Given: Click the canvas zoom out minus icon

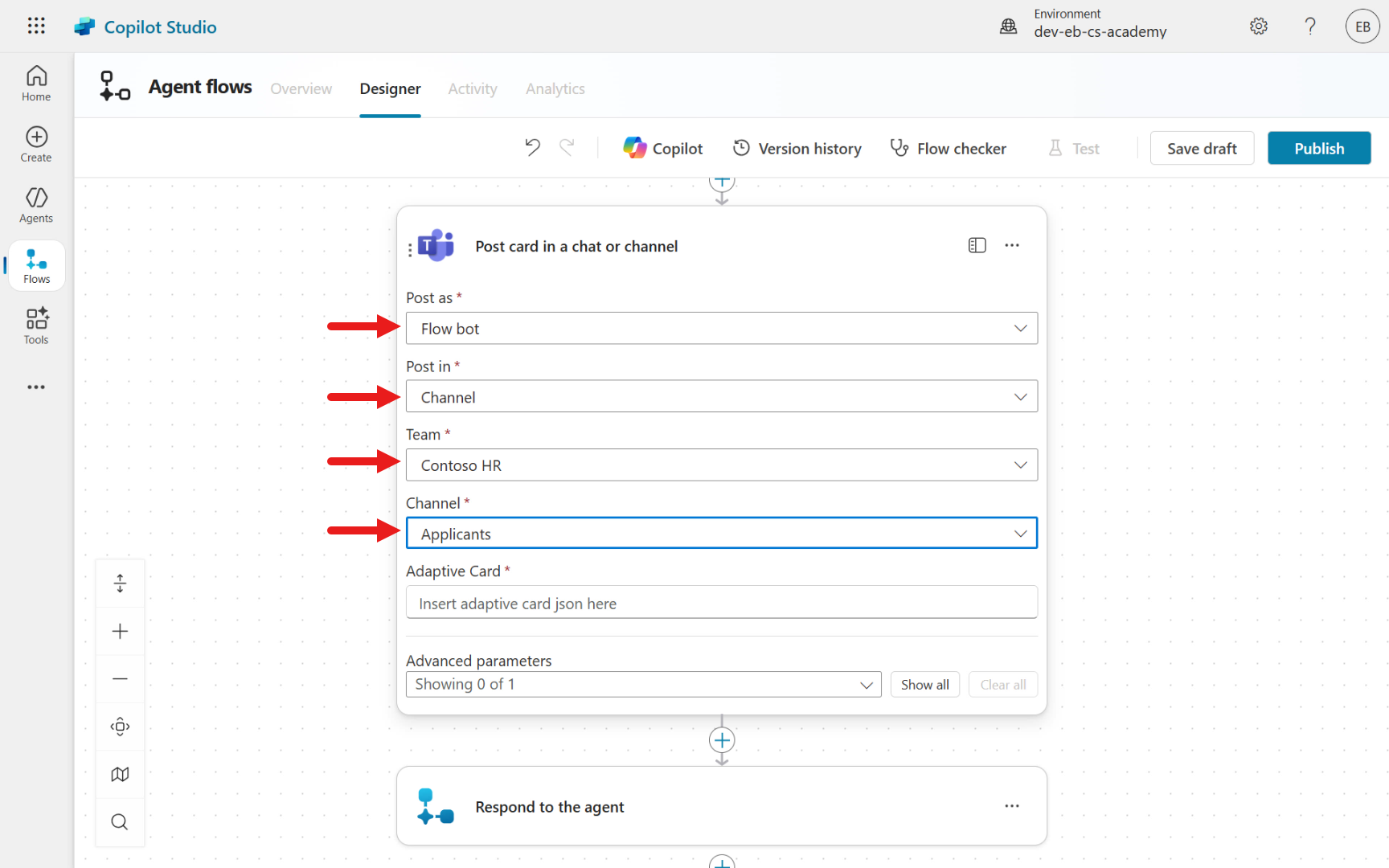Looking at the screenshot, I should pyautogui.click(x=120, y=679).
